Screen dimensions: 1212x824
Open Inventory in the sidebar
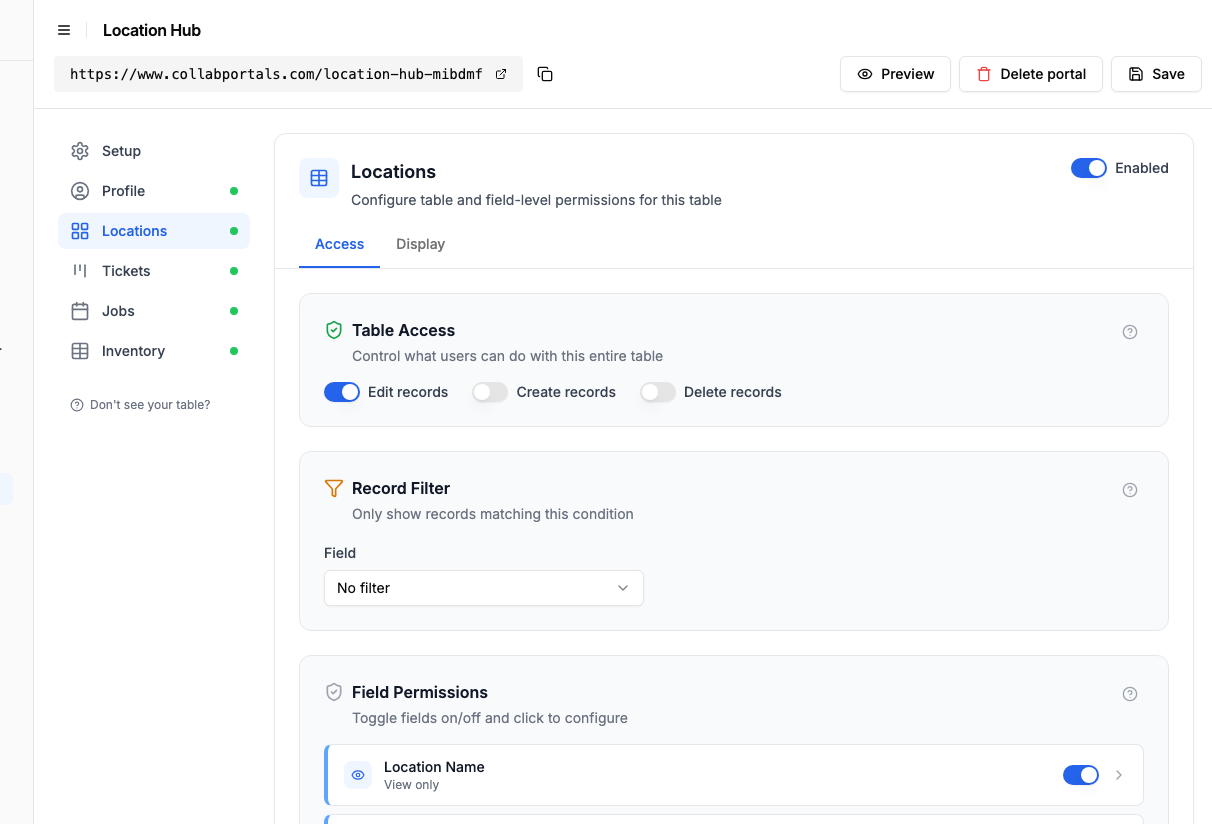(154, 351)
